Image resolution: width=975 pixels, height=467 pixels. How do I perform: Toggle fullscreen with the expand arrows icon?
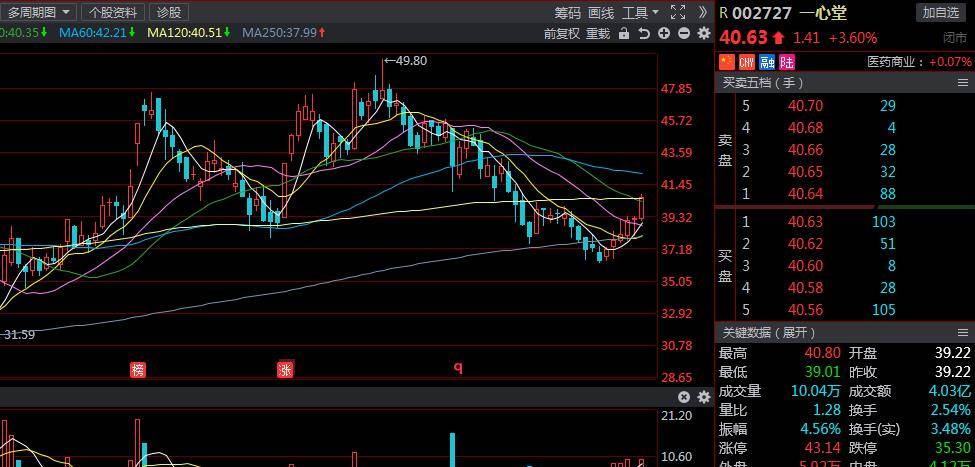pos(678,12)
